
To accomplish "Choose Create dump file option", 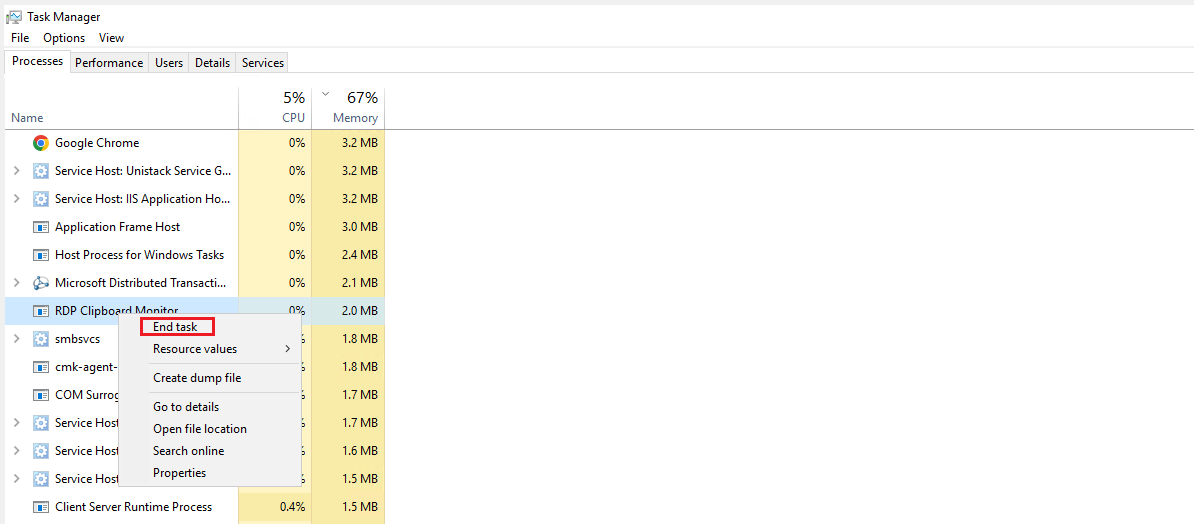I will (x=197, y=378).
